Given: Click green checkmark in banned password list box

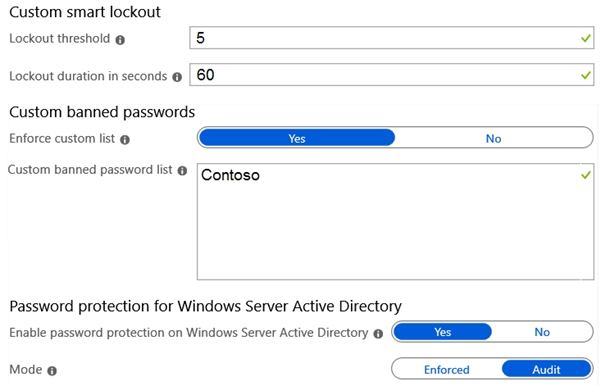Looking at the screenshot, I should click(x=585, y=175).
